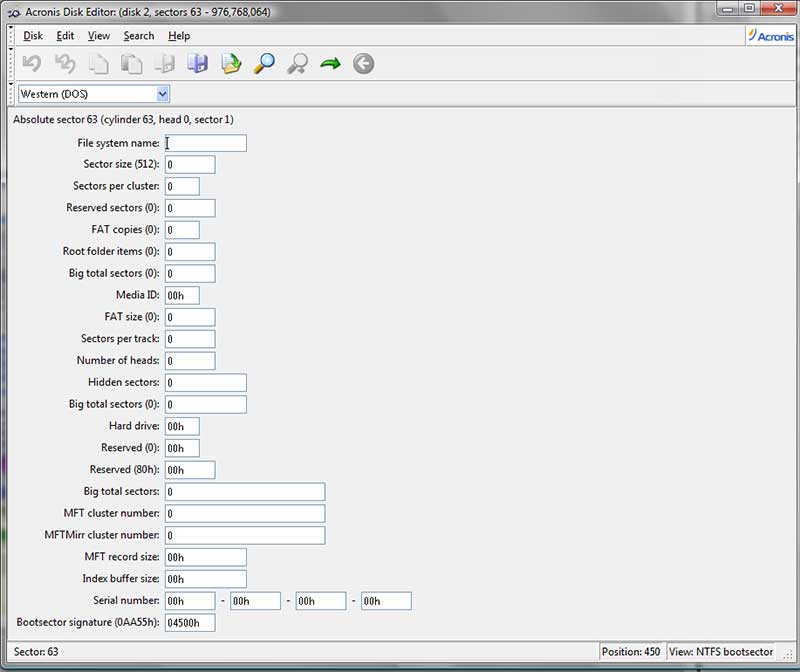Click the Search magnifier icon
The height and width of the screenshot is (672, 800).
click(x=264, y=64)
